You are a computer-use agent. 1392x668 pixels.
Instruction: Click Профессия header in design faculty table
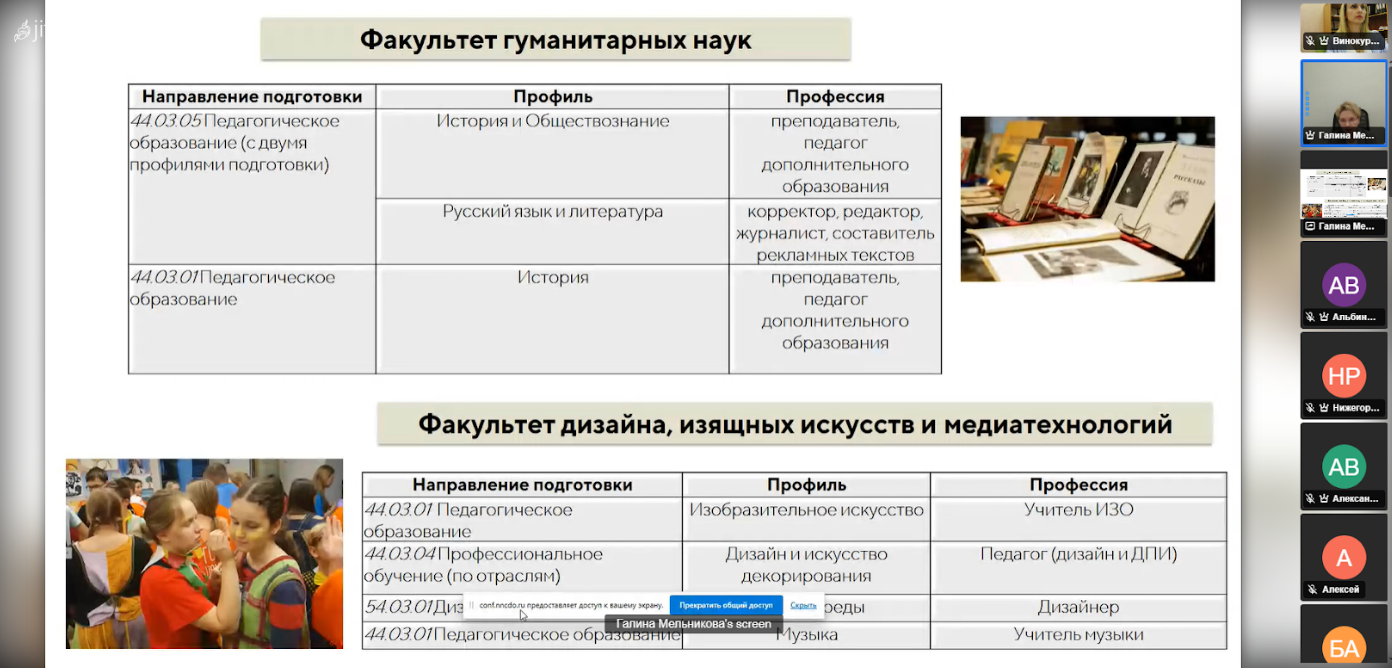tap(1079, 485)
